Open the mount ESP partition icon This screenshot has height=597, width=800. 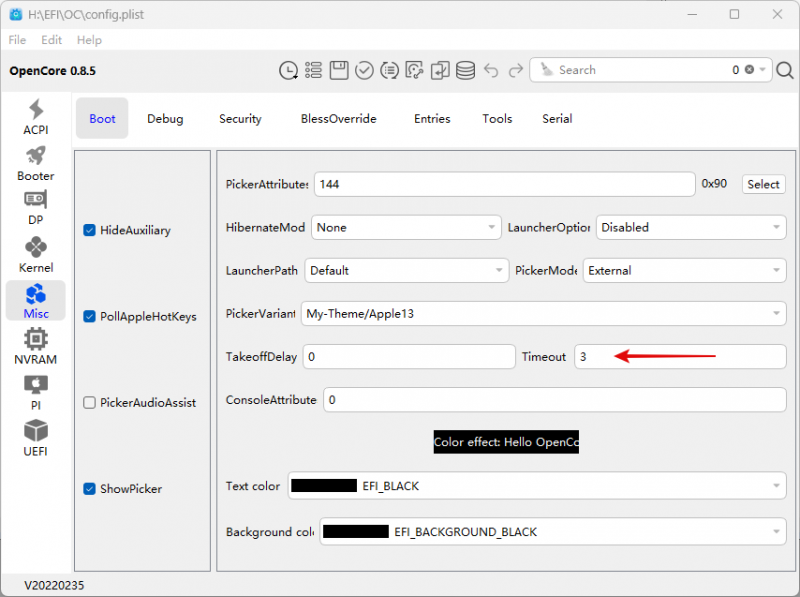click(x=414, y=70)
